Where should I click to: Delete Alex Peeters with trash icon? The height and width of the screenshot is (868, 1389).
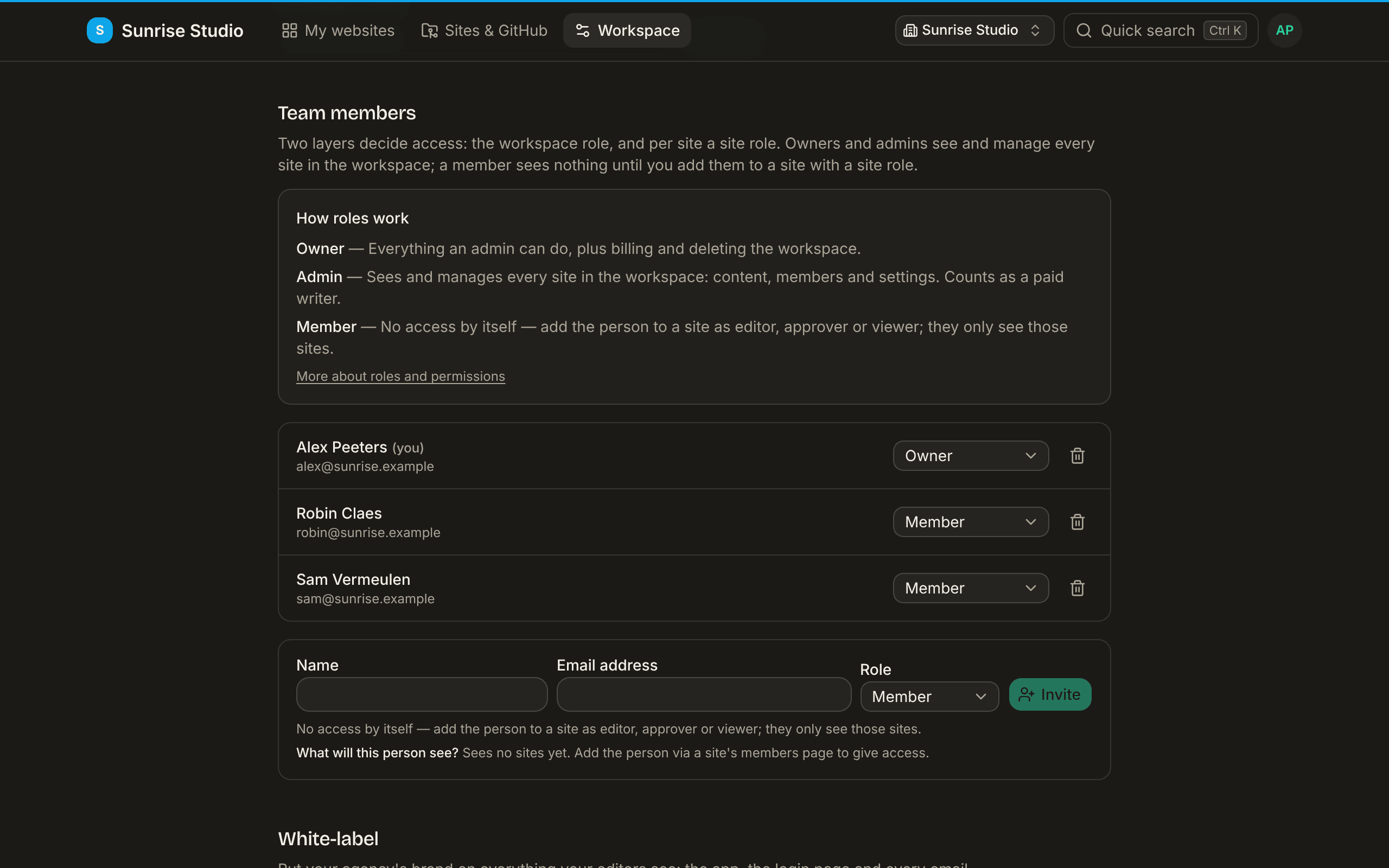tap(1078, 456)
